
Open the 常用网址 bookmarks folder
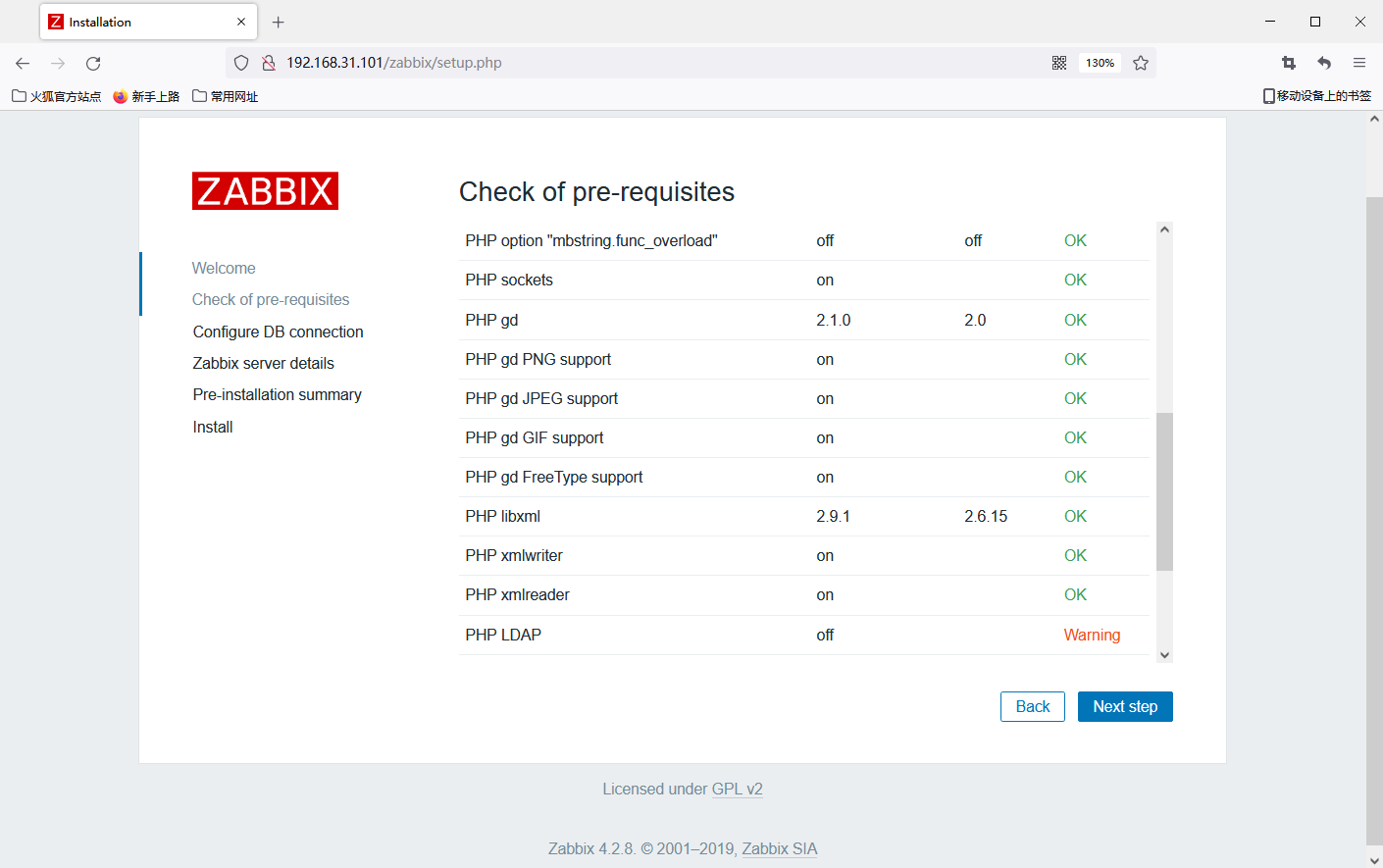point(225,95)
